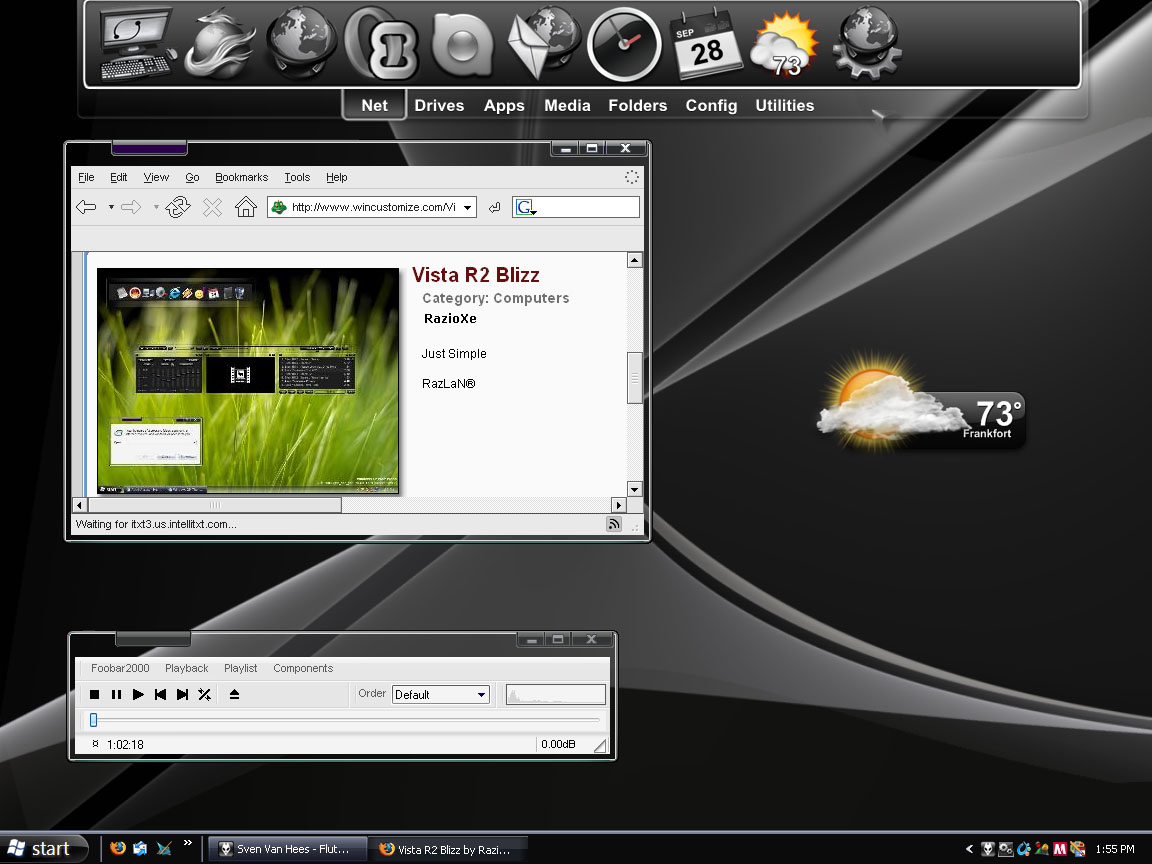Viewport: 1152px width, 864px height.
Task: Click the random playback icon
Action: tap(204, 694)
